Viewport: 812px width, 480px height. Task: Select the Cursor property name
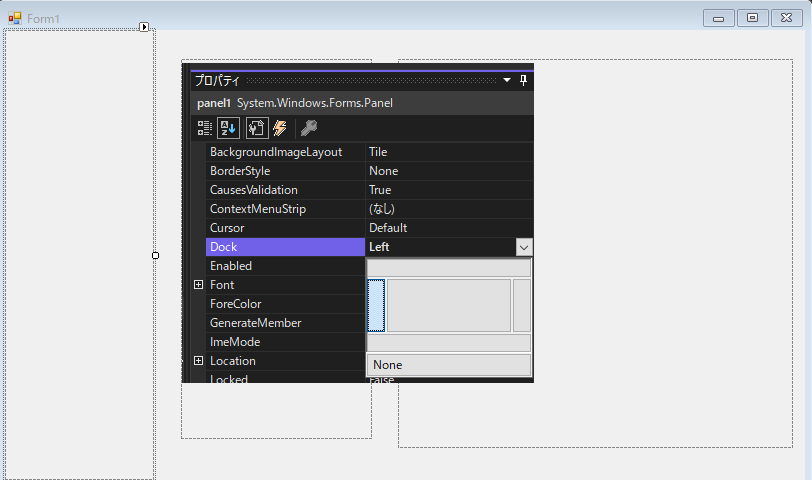click(227, 228)
